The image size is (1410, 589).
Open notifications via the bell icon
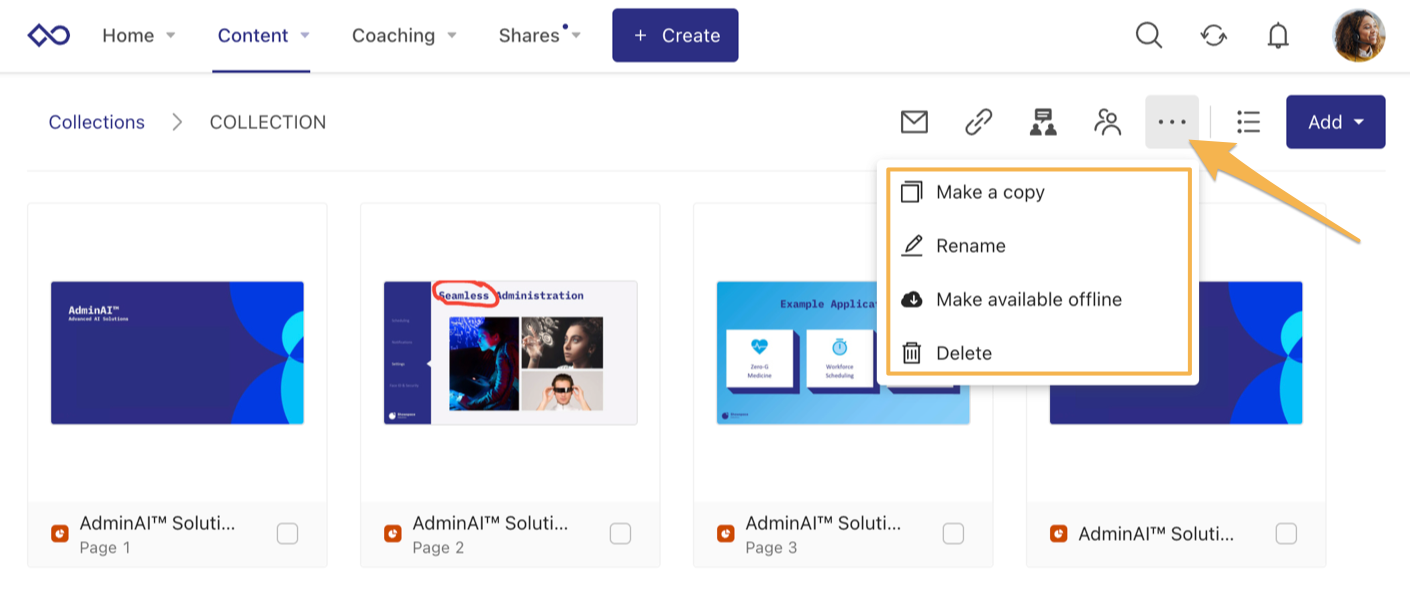(1277, 35)
